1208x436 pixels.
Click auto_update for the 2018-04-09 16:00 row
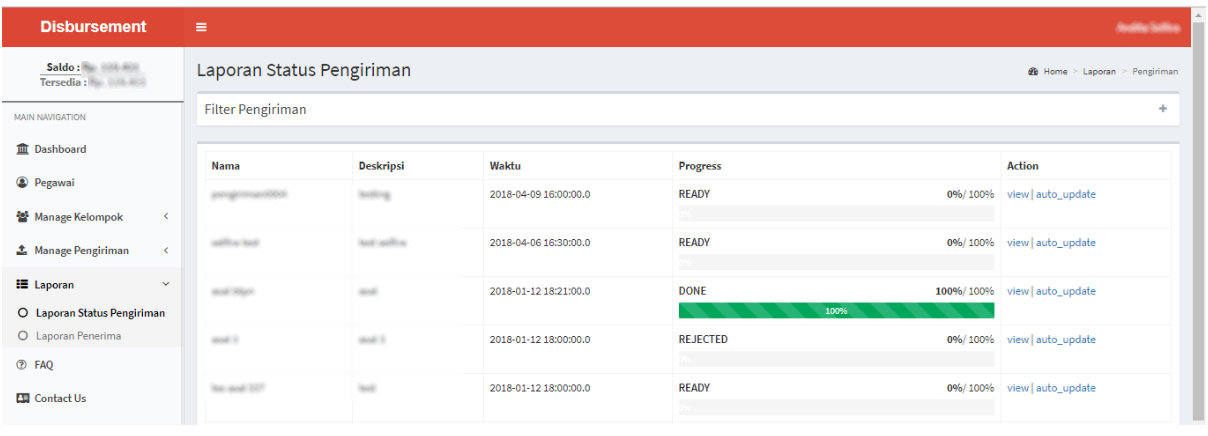[x=1065, y=194]
